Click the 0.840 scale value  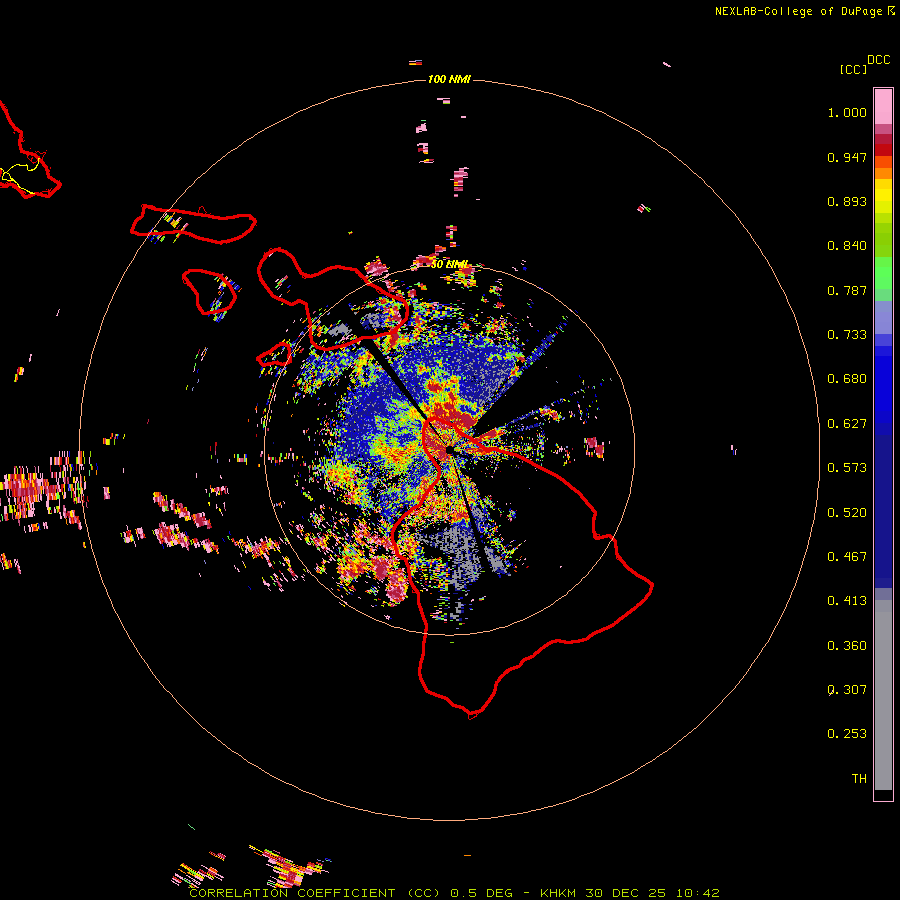[x=847, y=246]
